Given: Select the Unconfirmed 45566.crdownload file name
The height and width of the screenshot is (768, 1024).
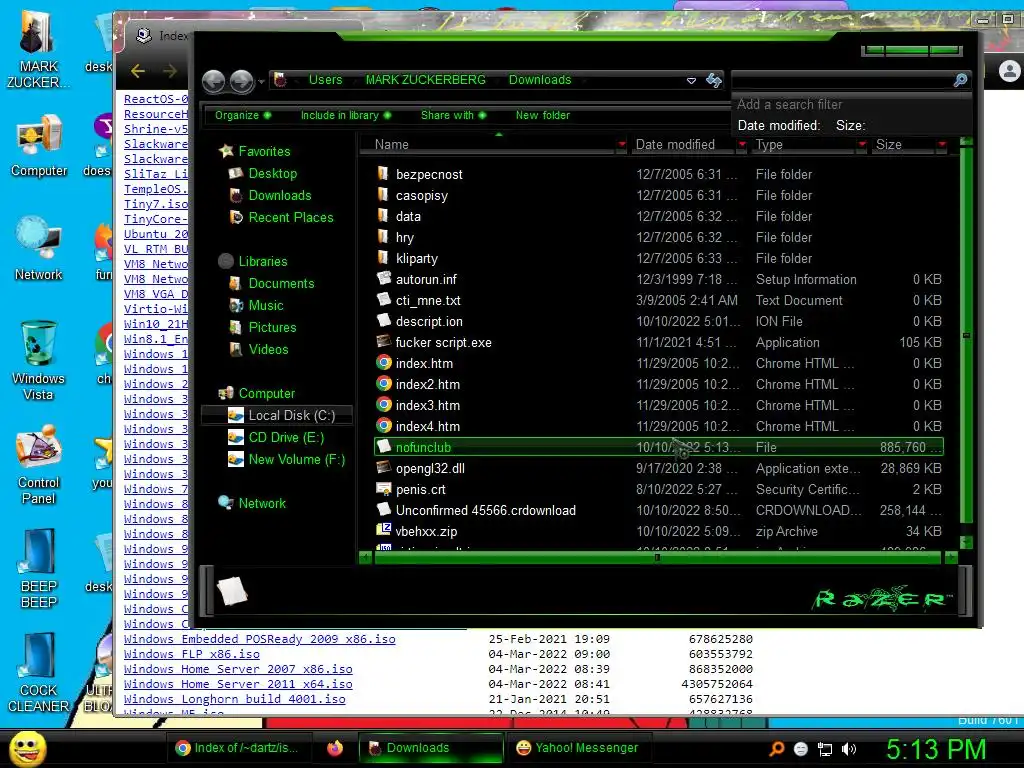Looking at the screenshot, I should (486, 511).
